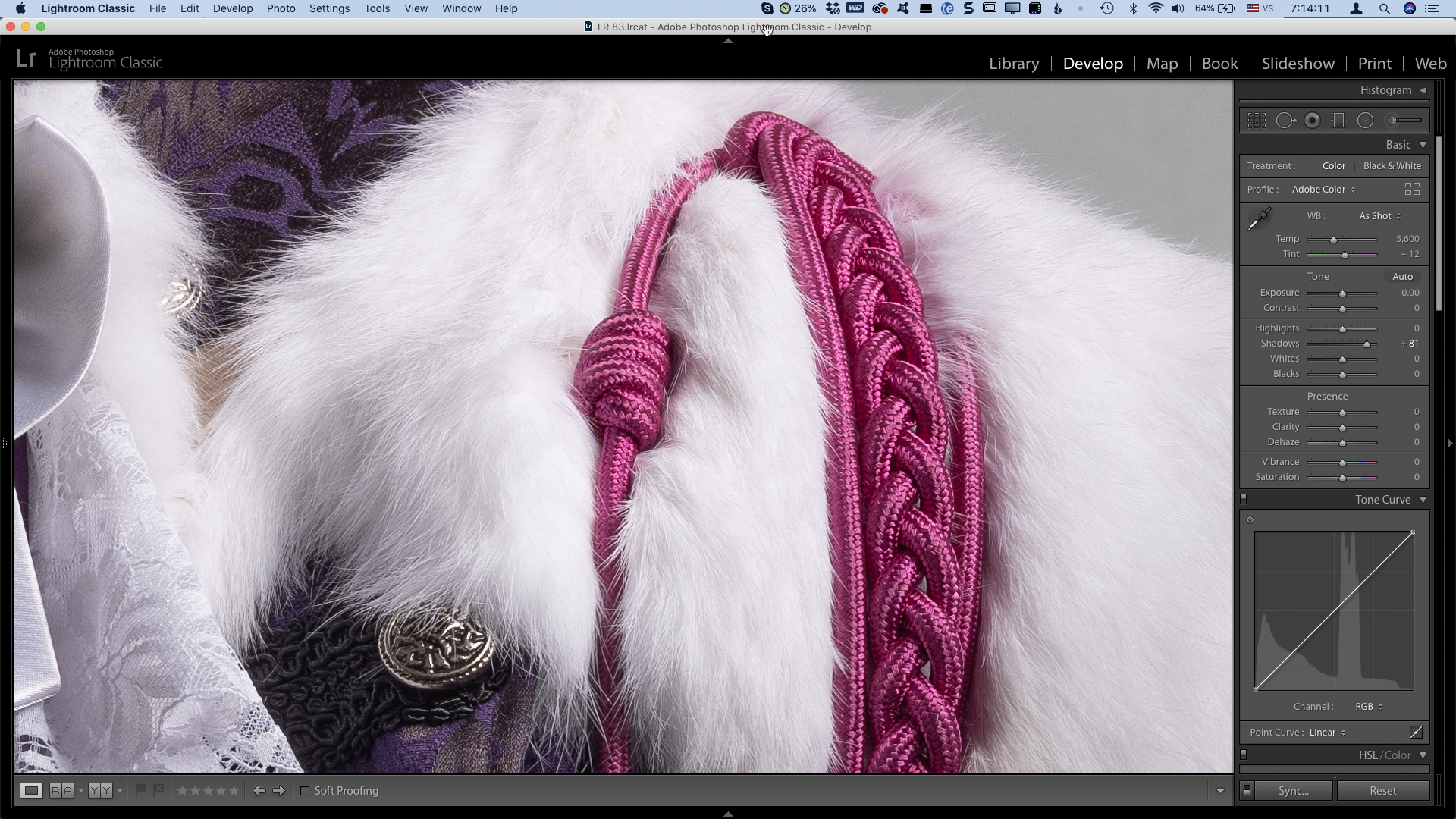Screen dimensions: 1456x819
Task: Toggle the switch beside Sync button
Action: 1247,791
